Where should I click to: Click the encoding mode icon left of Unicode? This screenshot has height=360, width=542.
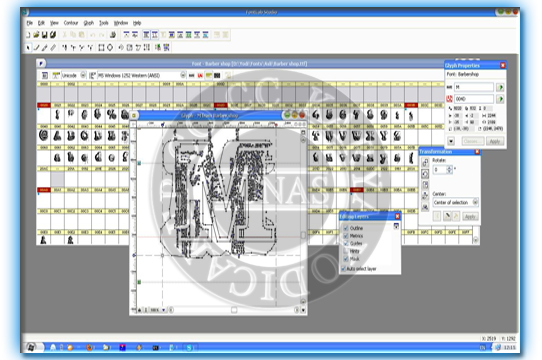click(56, 75)
